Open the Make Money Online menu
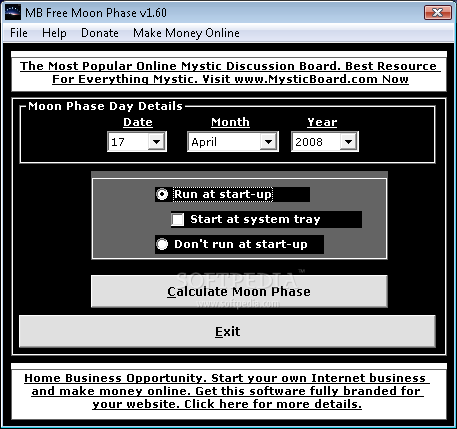The image size is (457, 429). tap(186, 33)
